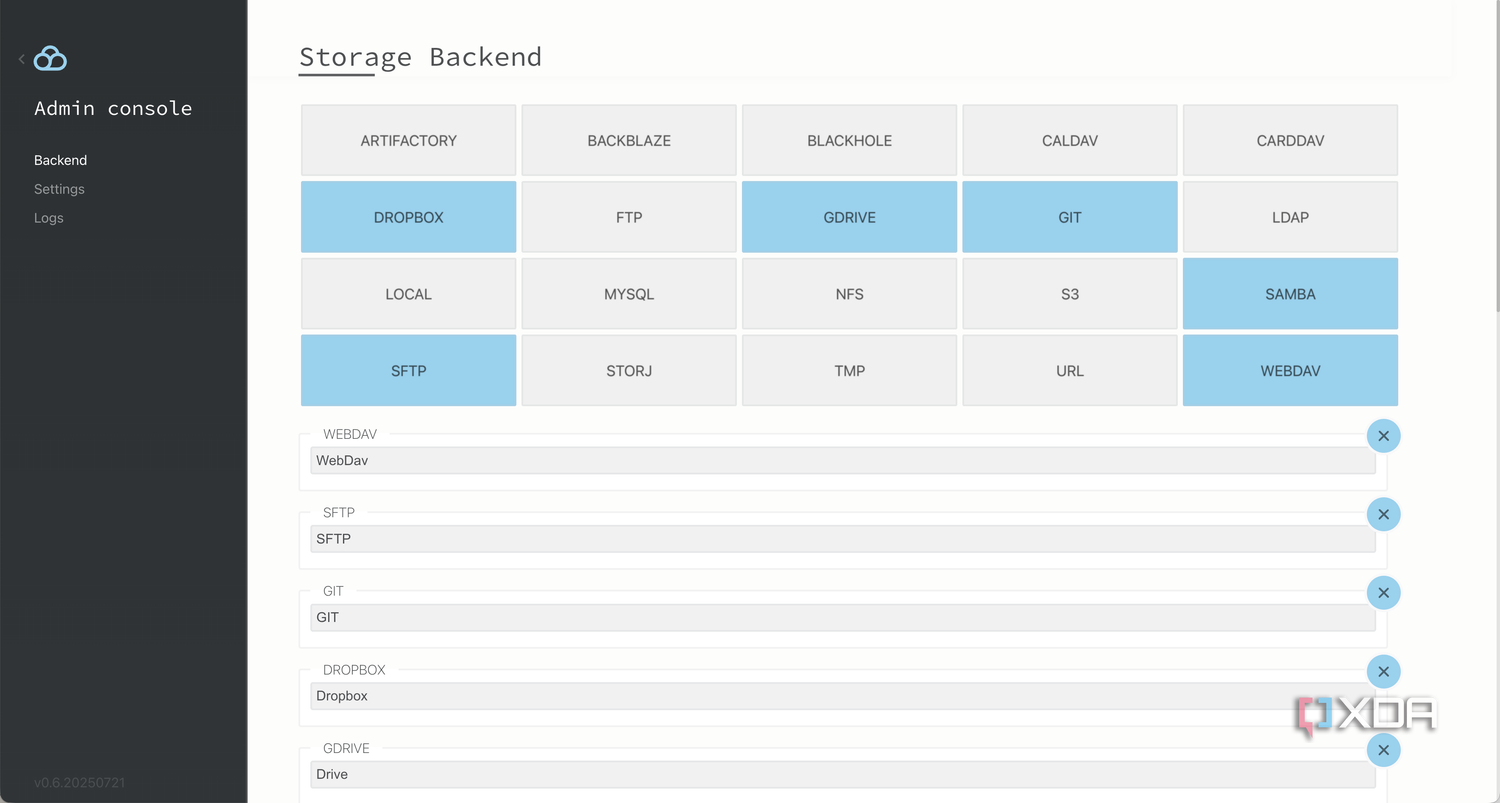Screen dimensions: 1500x803
Task: Click the cloud logo icon in sidebar
Action: (x=50, y=59)
